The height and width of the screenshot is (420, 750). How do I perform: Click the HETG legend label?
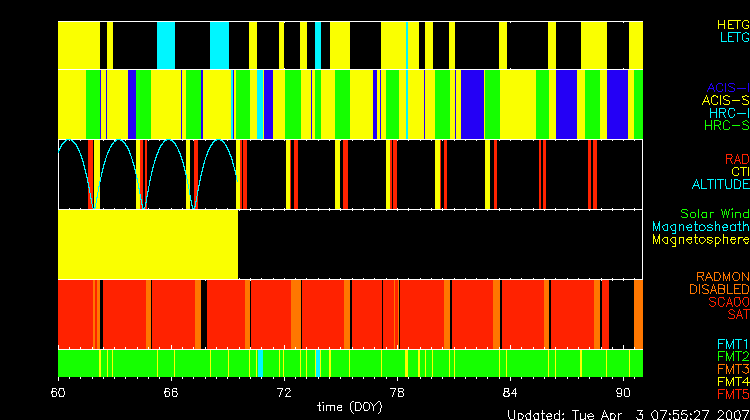click(x=731, y=24)
